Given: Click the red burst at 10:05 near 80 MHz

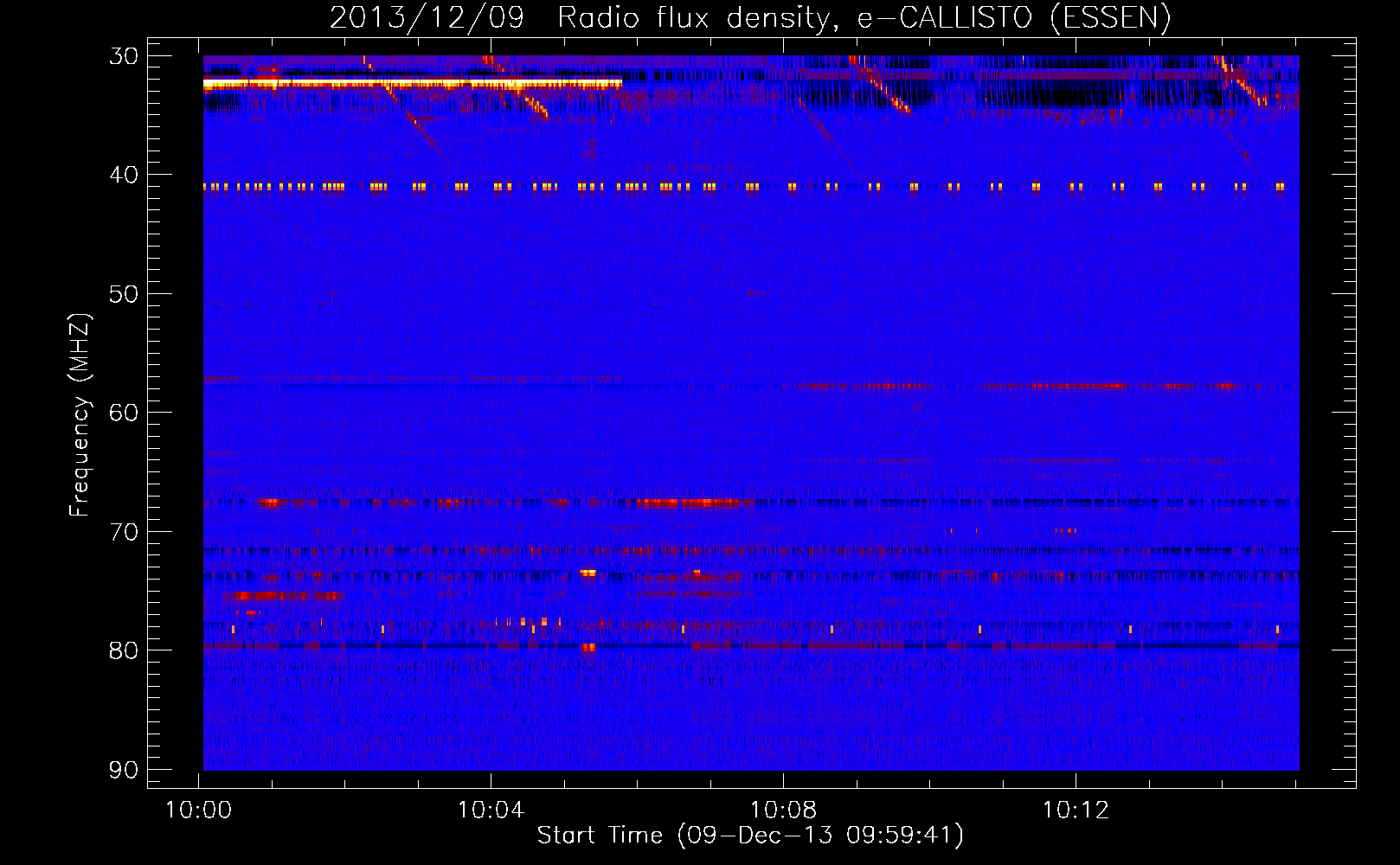Looking at the screenshot, I should coord(588,647).
